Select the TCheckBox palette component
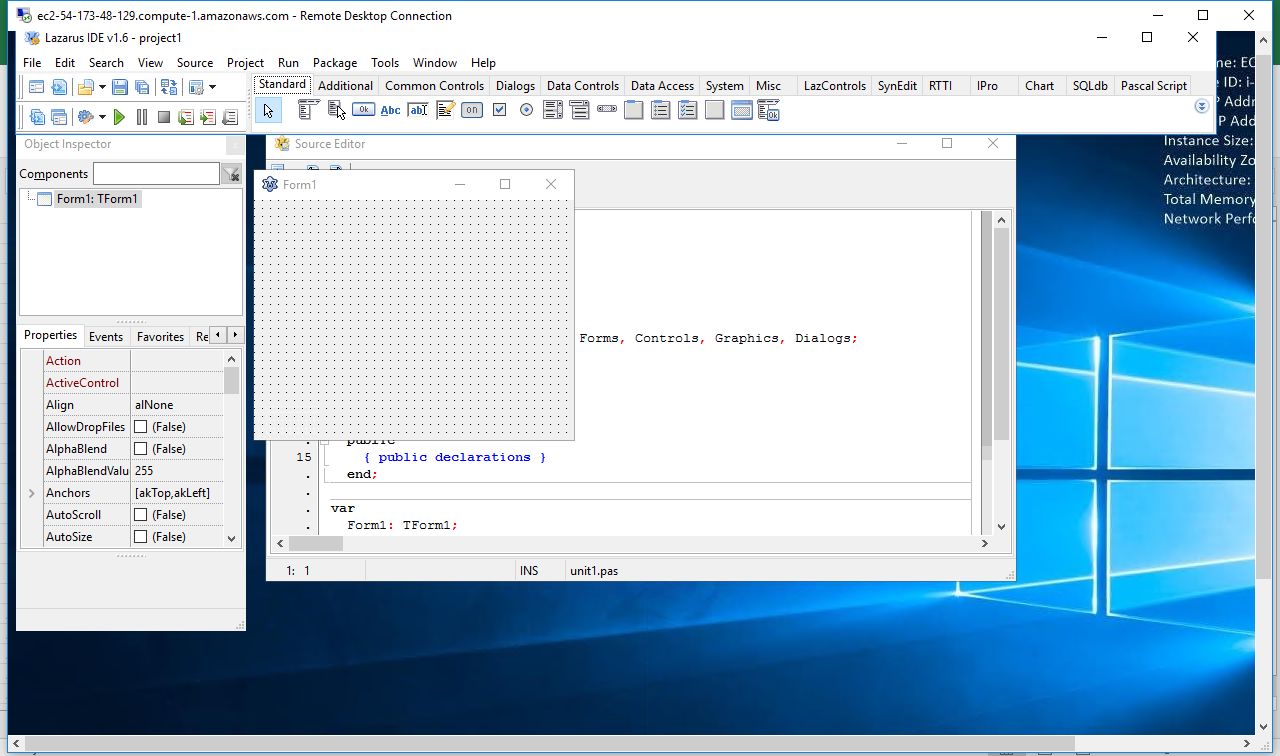1280x756 pixels. (499, 110)
